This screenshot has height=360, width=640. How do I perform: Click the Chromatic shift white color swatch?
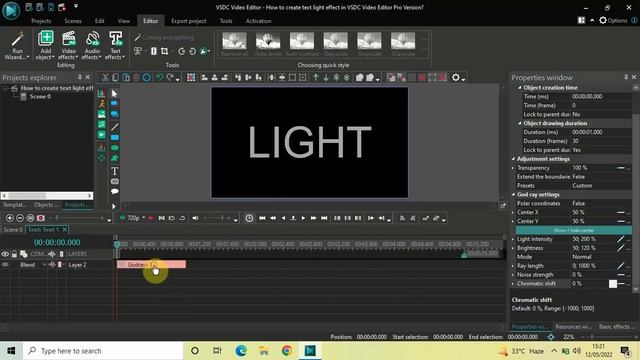(613, 284)
